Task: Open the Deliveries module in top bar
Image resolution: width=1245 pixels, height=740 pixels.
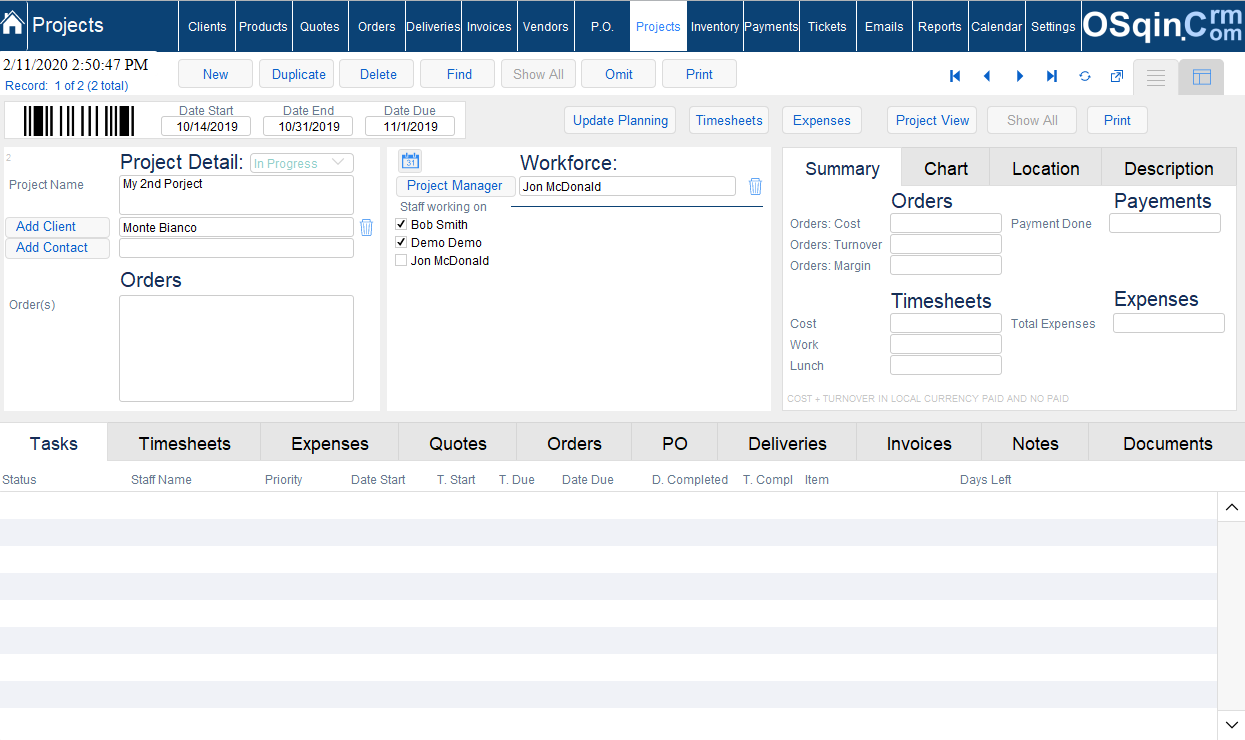Action: 434,26
